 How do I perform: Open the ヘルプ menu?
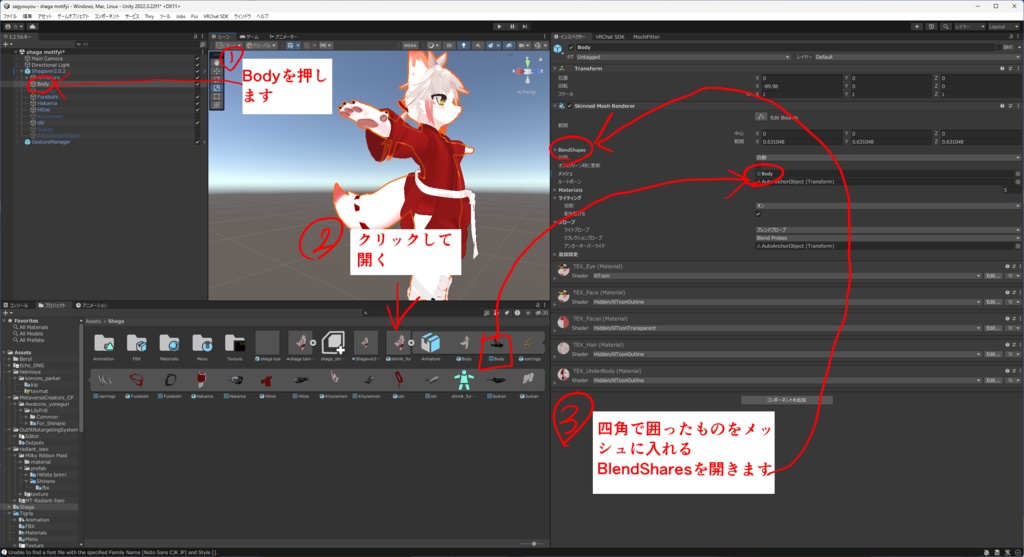point(262,16)
